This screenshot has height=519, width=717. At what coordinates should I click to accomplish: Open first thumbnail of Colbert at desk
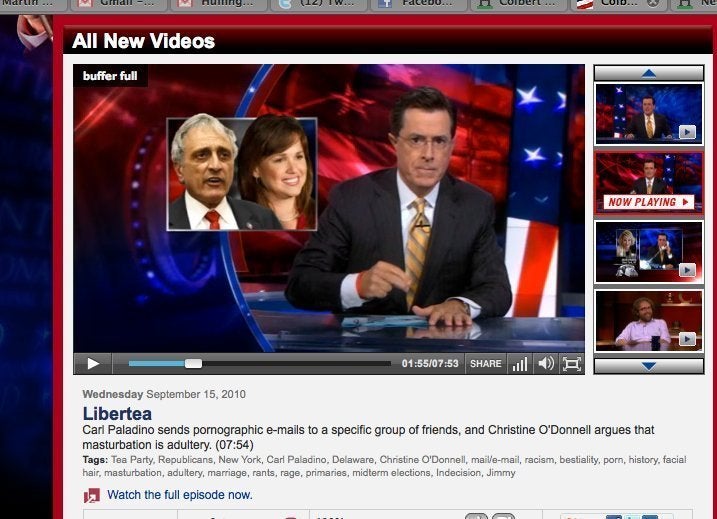click(649, 113)
